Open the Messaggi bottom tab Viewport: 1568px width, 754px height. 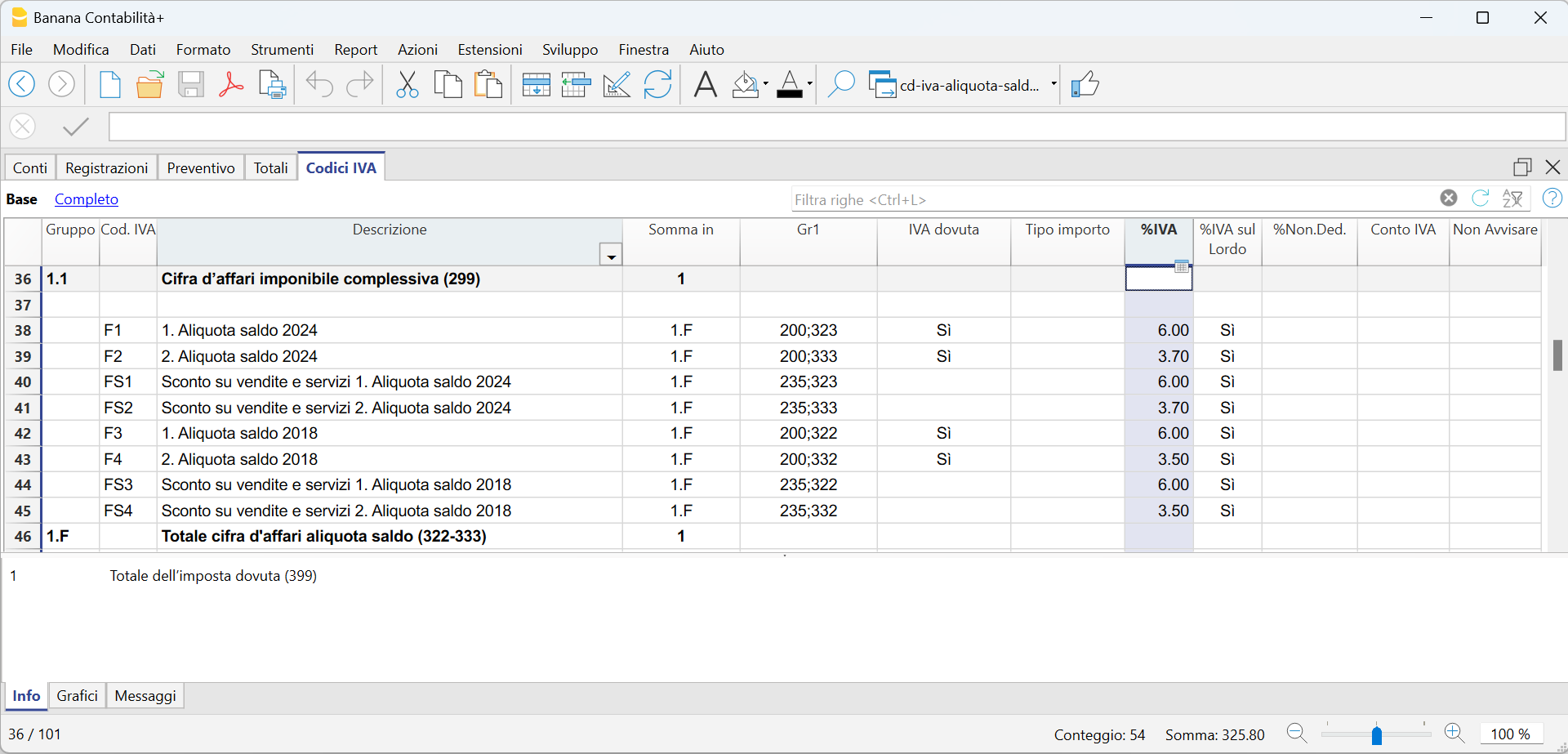(x=145, y=696)
